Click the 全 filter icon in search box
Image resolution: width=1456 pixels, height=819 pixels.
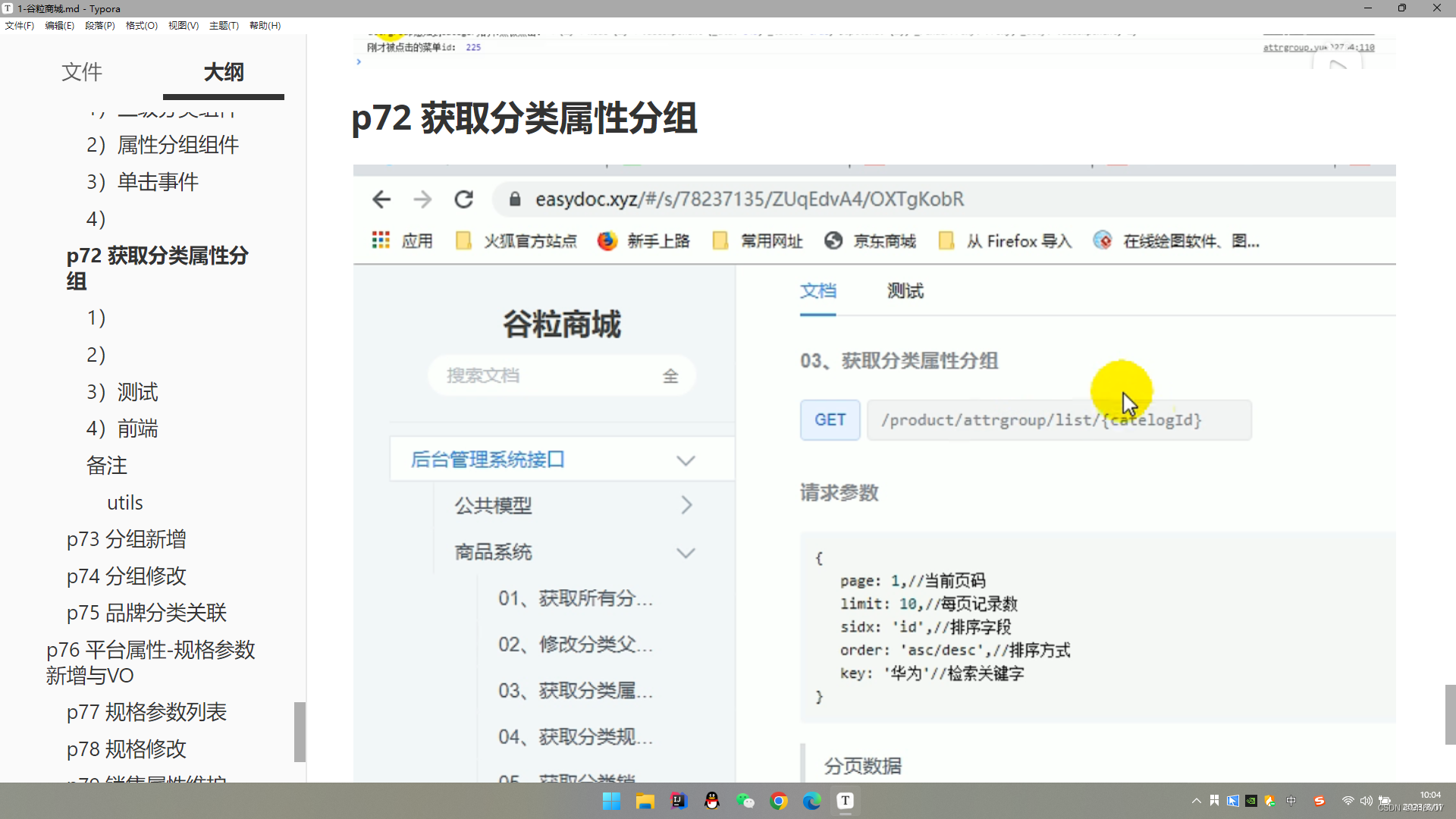coord(670,376)
